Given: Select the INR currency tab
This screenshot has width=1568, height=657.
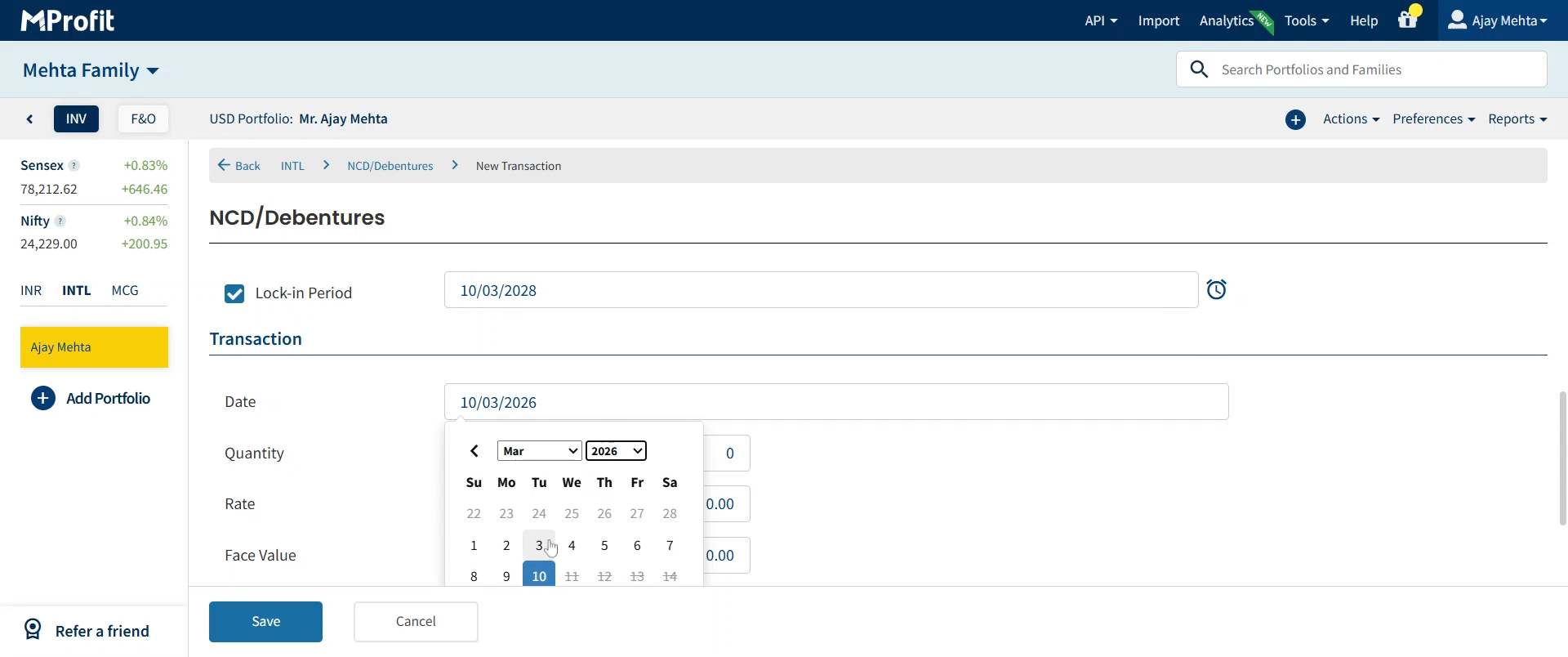Looking at the screenshot, I should (31, 290).
